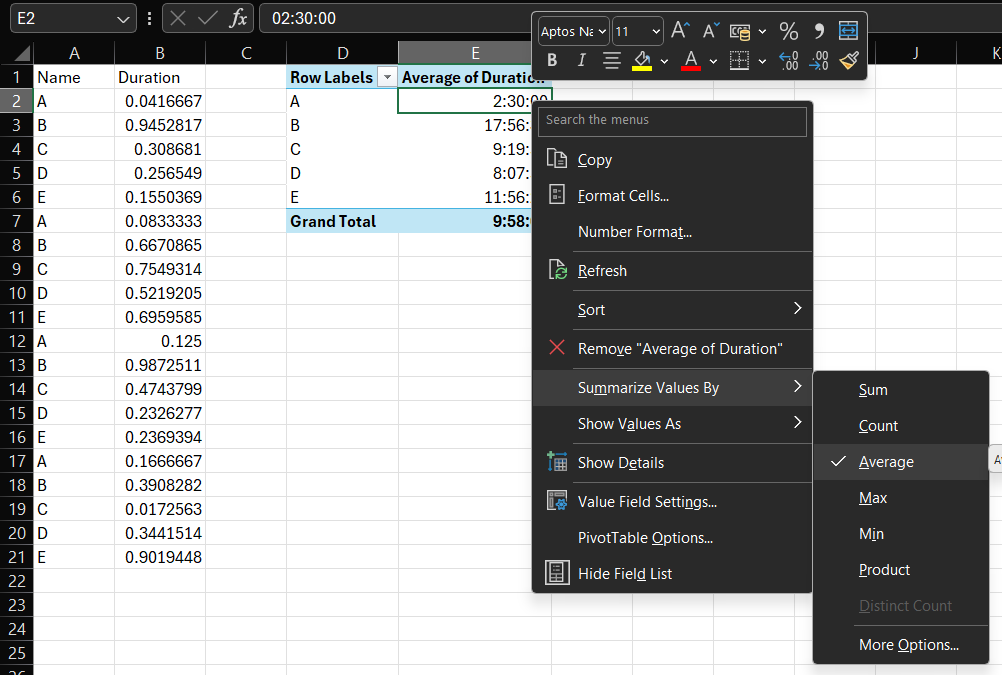
Task: Choose Copy from the context menu
Action: [x=672, y=160]
